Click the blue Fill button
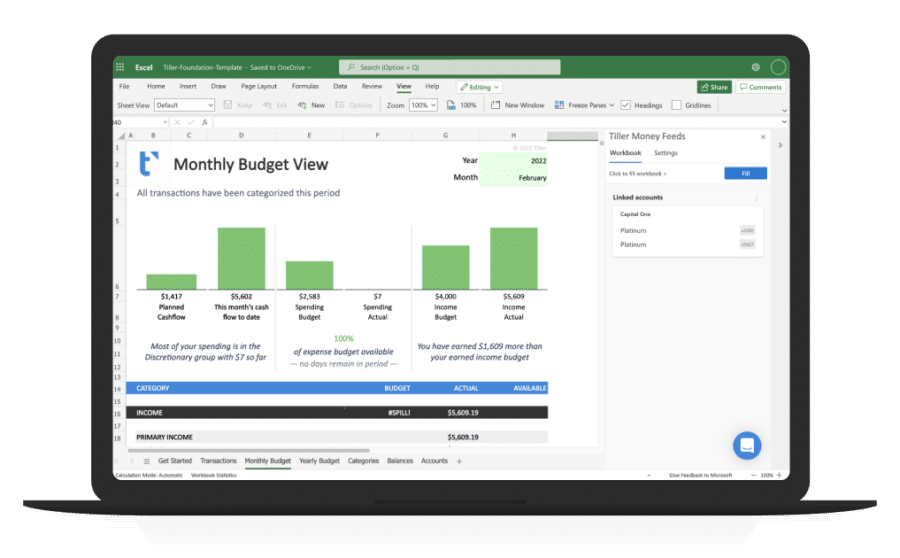The height and width of the screenshot is (558, 900). point(745,173)
